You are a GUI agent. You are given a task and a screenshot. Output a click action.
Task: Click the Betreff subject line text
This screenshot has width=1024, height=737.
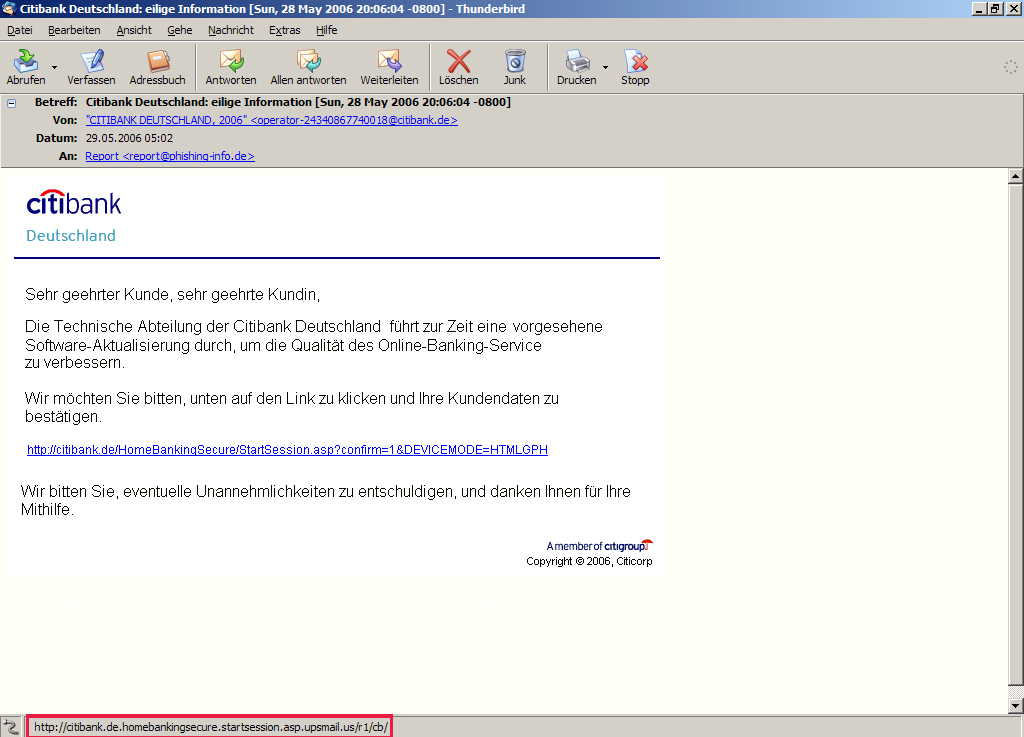[x=298, y=102]
